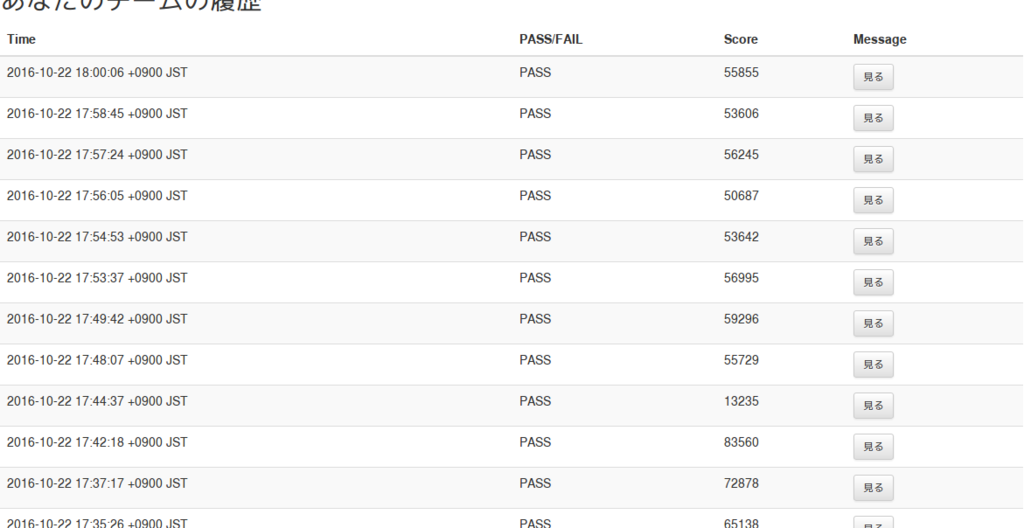Open 見る for the 72878 score row
This screenshot has width=1024, height=528.
click(x=873, y=488)
